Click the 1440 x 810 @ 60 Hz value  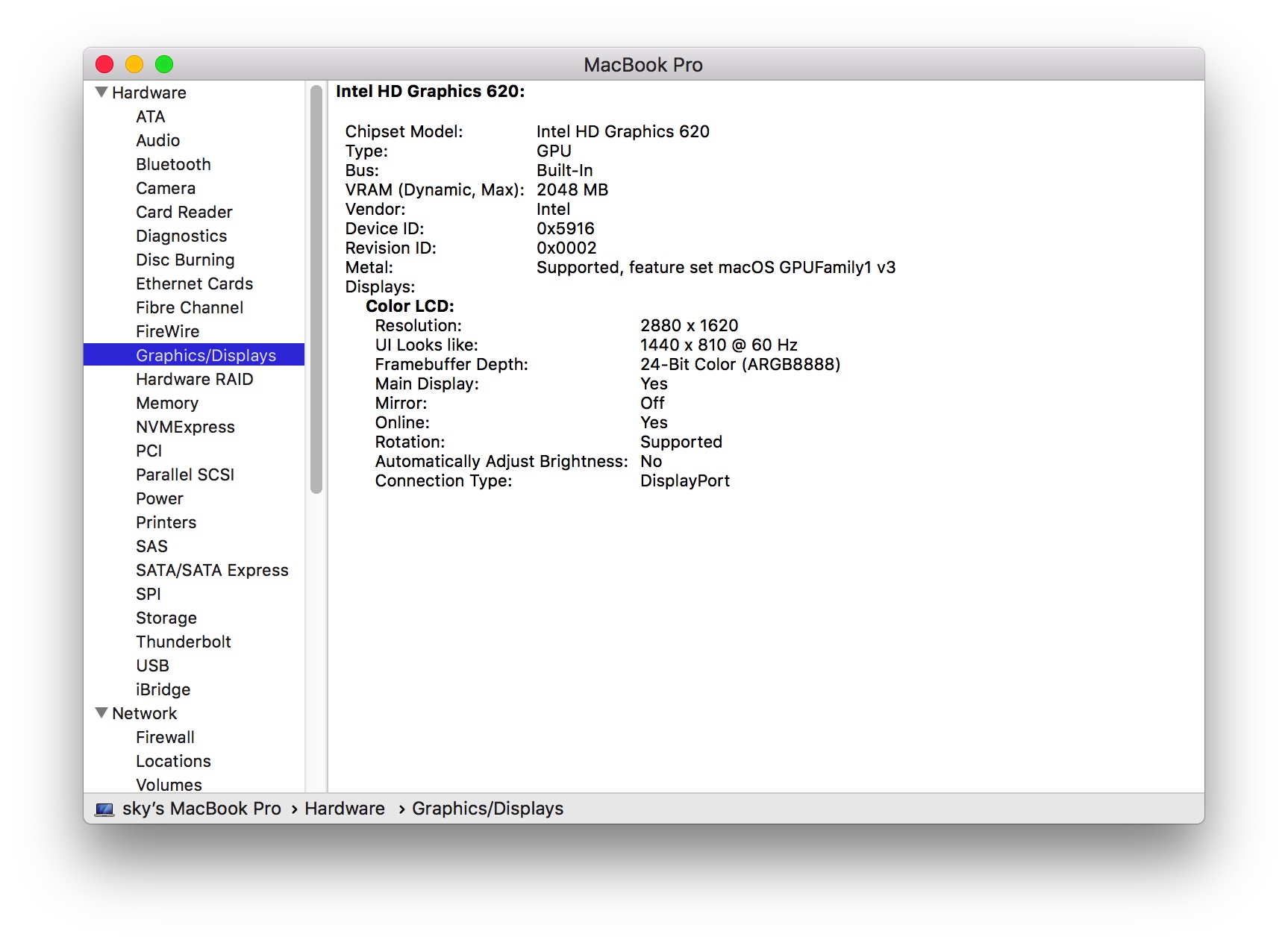719,345
